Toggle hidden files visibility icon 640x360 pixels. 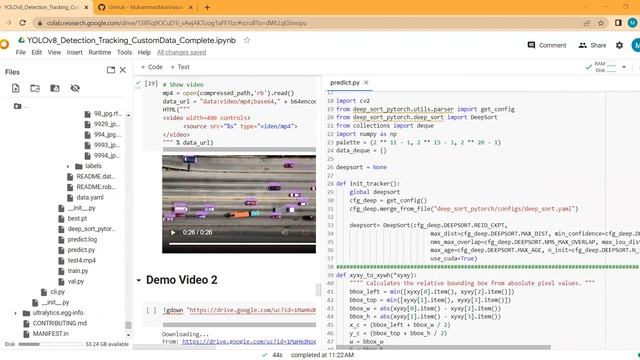point(75,88)
